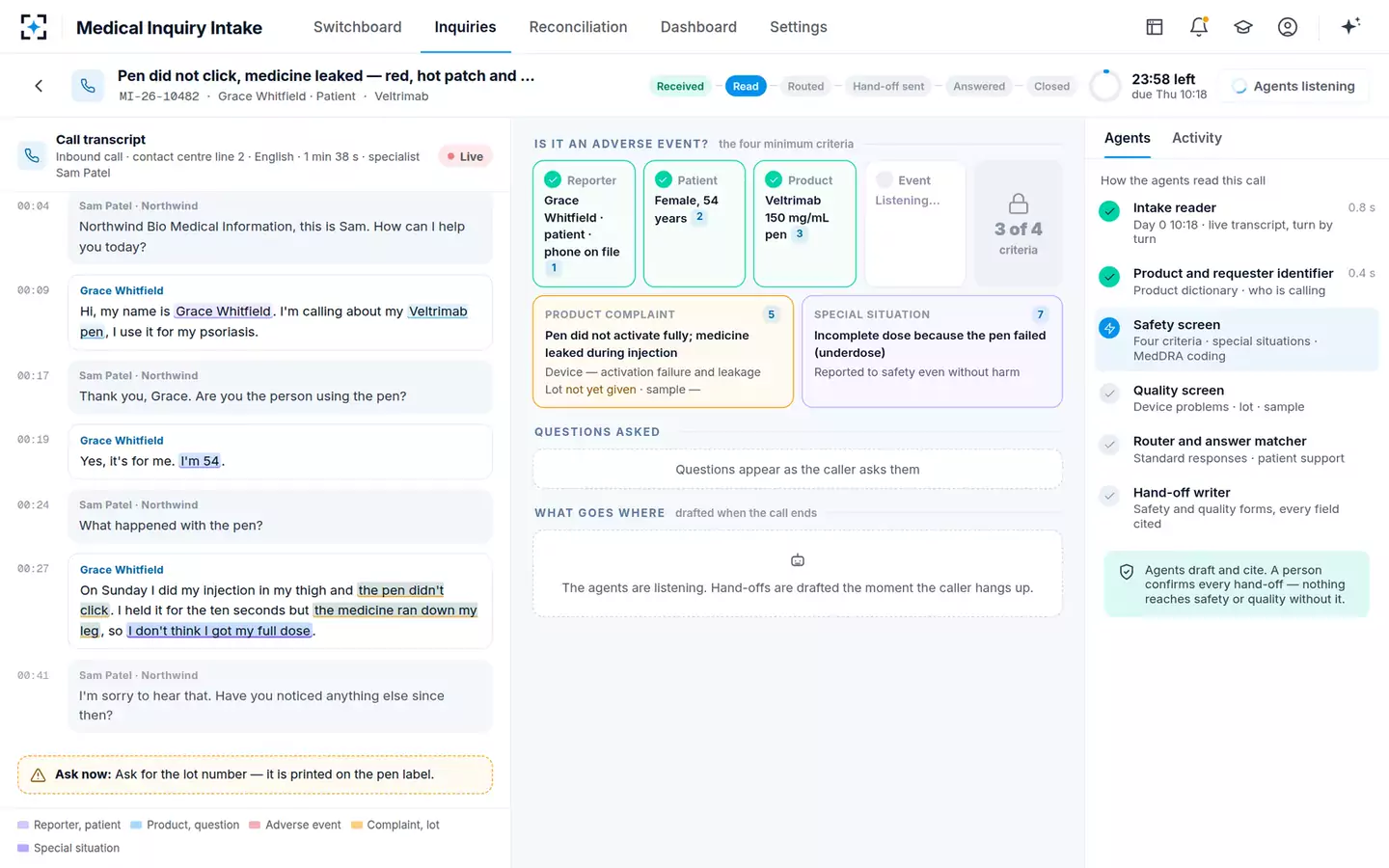
Task: Open the layout panel icon in header
Action: coord(1155,27)
